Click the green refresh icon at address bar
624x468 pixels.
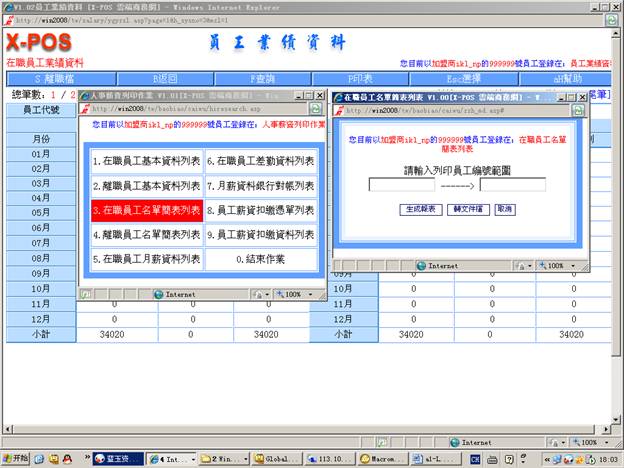[x=610, y=20]
